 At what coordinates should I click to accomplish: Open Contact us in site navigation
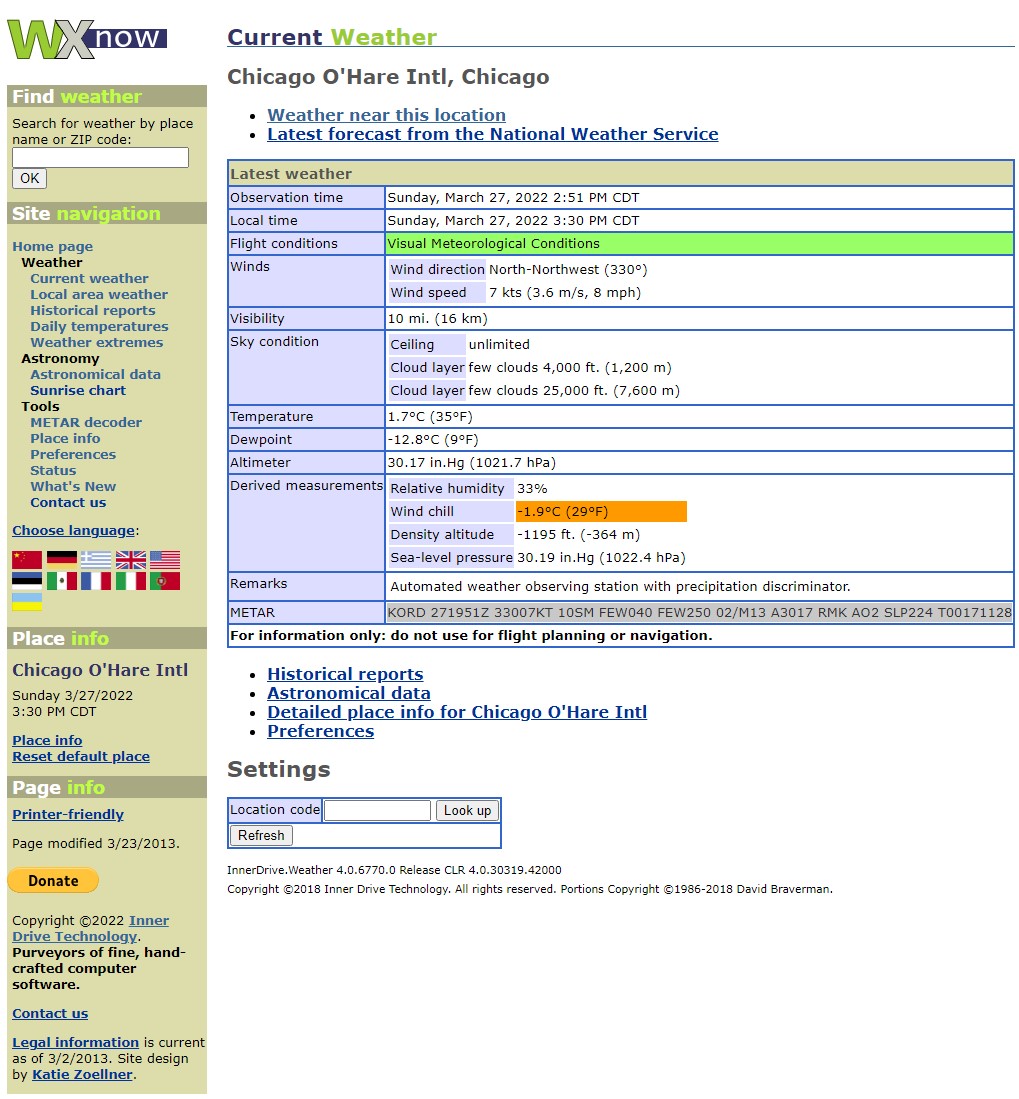pos(68,503)
